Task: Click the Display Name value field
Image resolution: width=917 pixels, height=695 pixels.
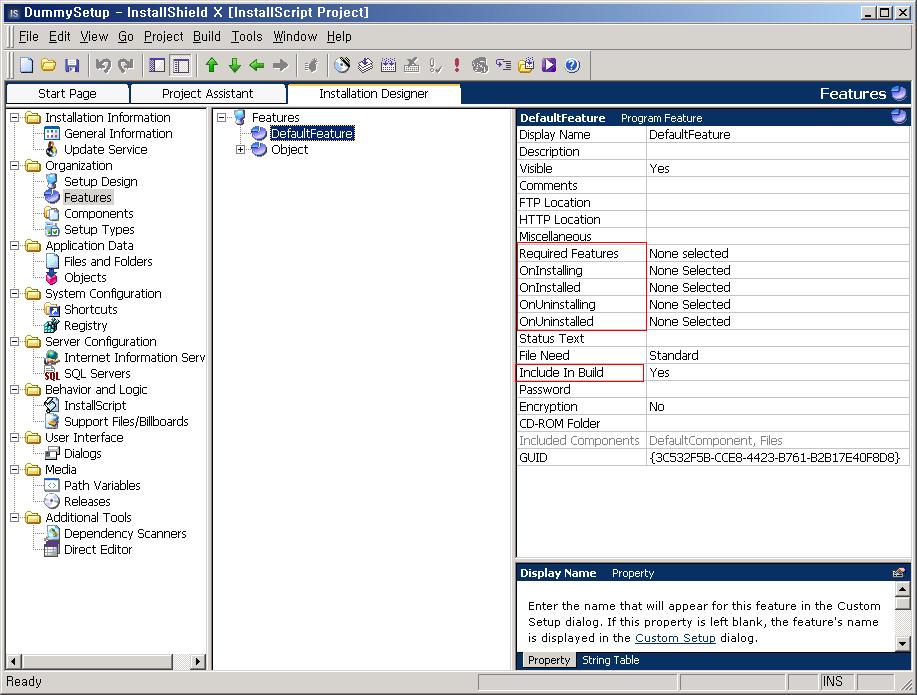Action: (778, 135)
